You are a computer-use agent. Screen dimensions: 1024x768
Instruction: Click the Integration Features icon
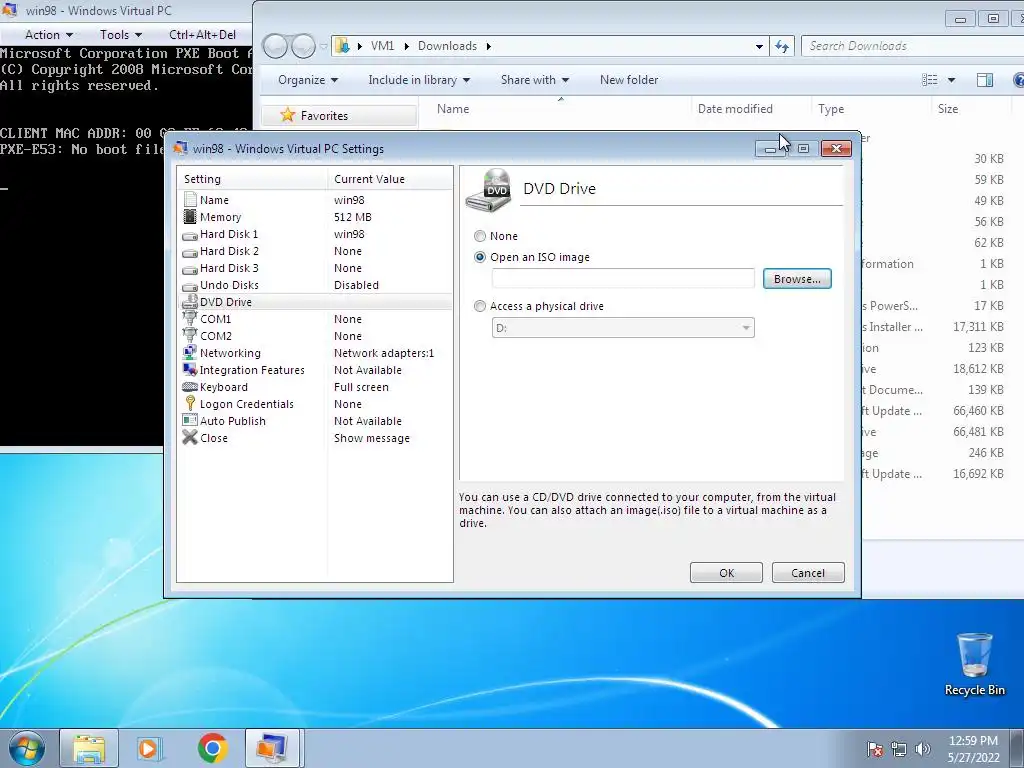point(190,370)
